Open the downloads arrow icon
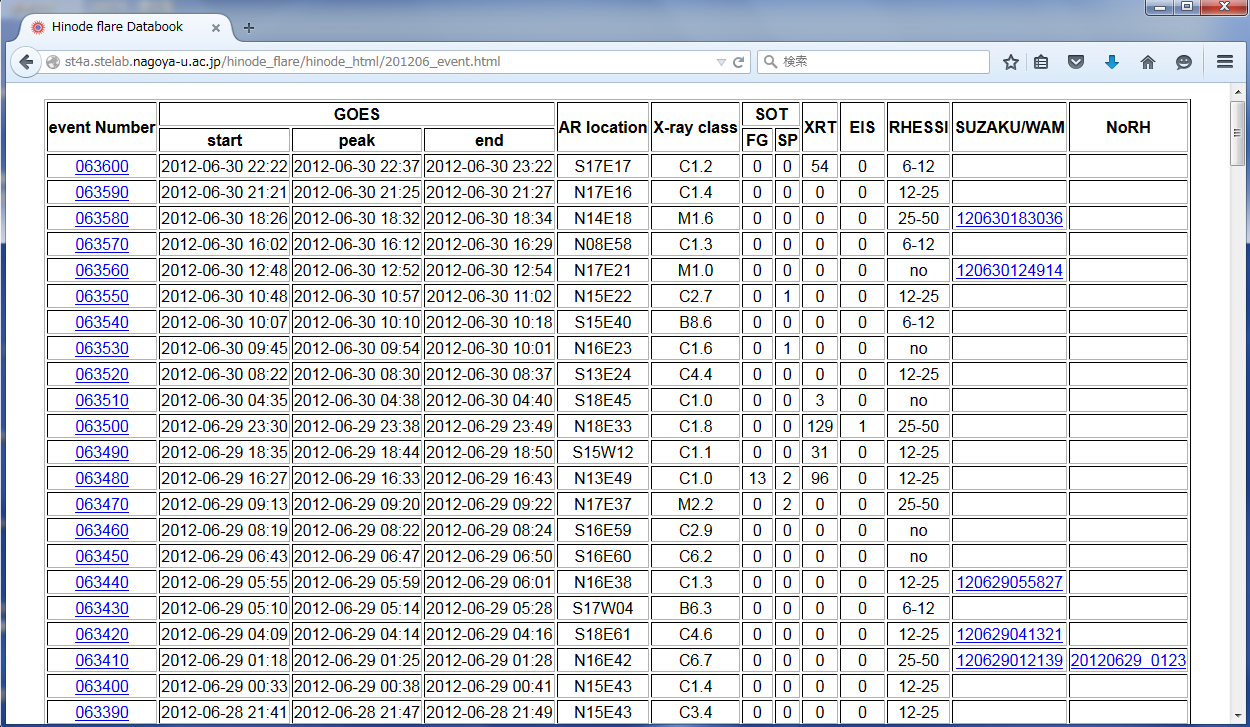The width and height of the screenshot is (1250, 727). pyautogui.click(x=1112, y=62)
